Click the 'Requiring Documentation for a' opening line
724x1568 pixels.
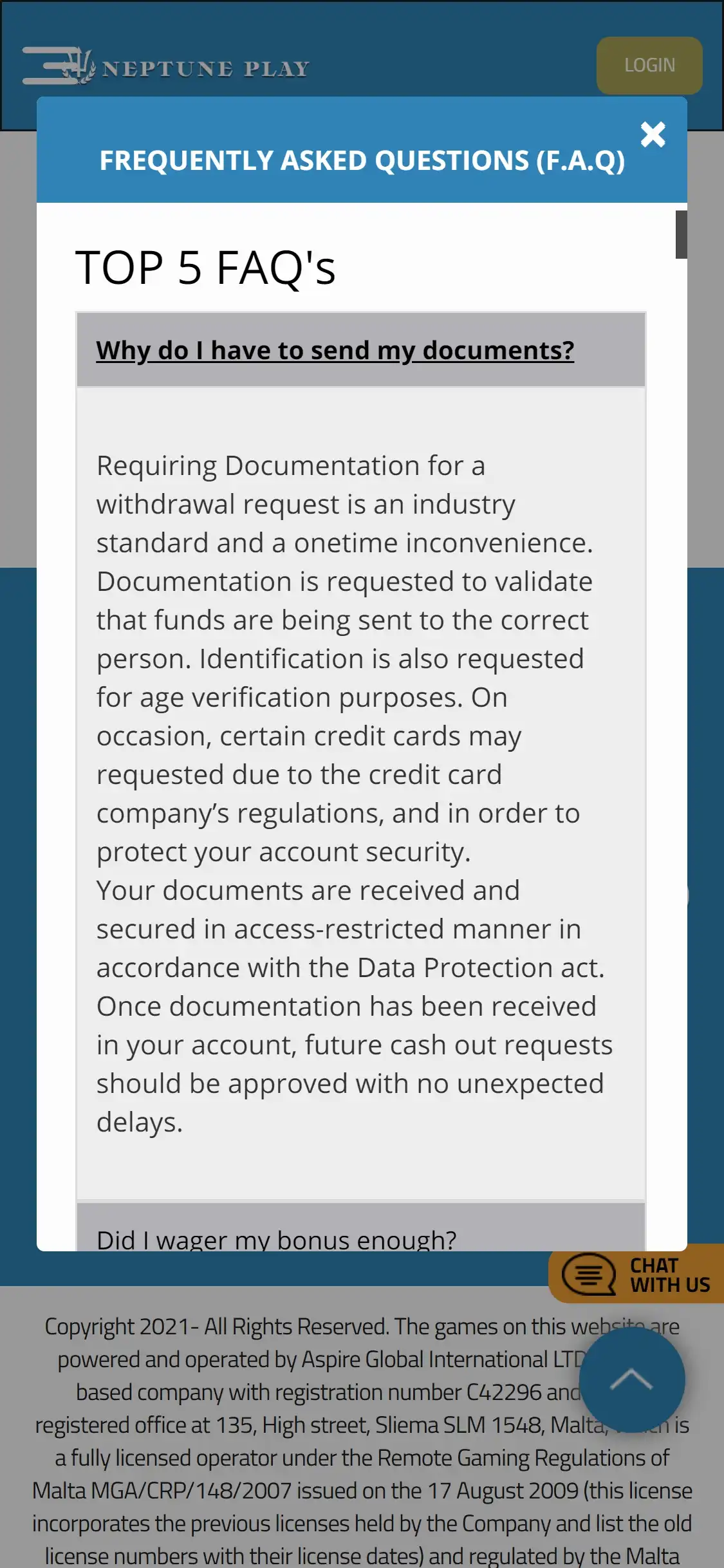[x=290, y=465]
